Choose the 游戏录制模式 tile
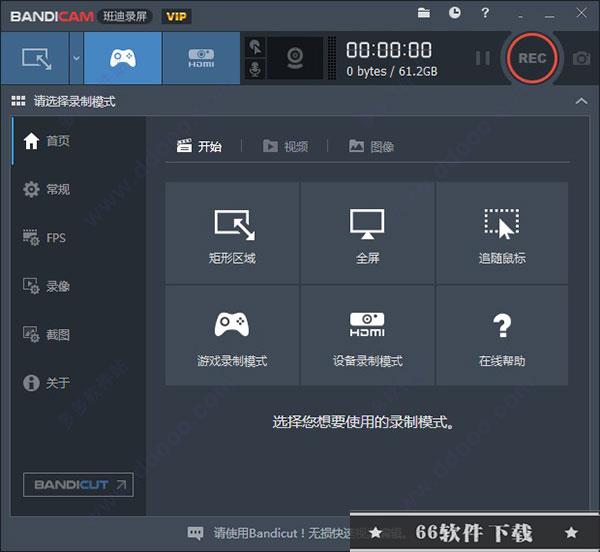This screenshot has height=552, width=600. (232, 335)
